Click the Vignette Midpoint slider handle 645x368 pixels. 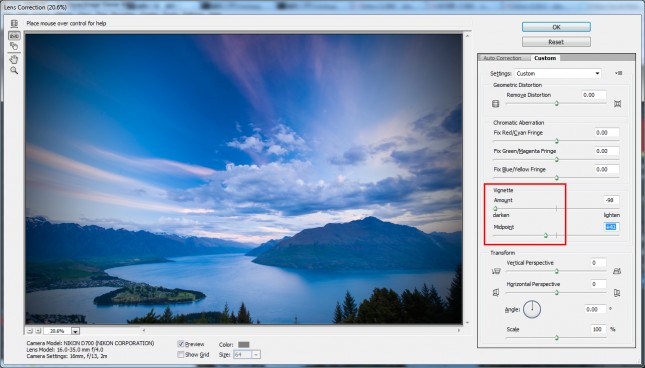click(x=546, y=236)
